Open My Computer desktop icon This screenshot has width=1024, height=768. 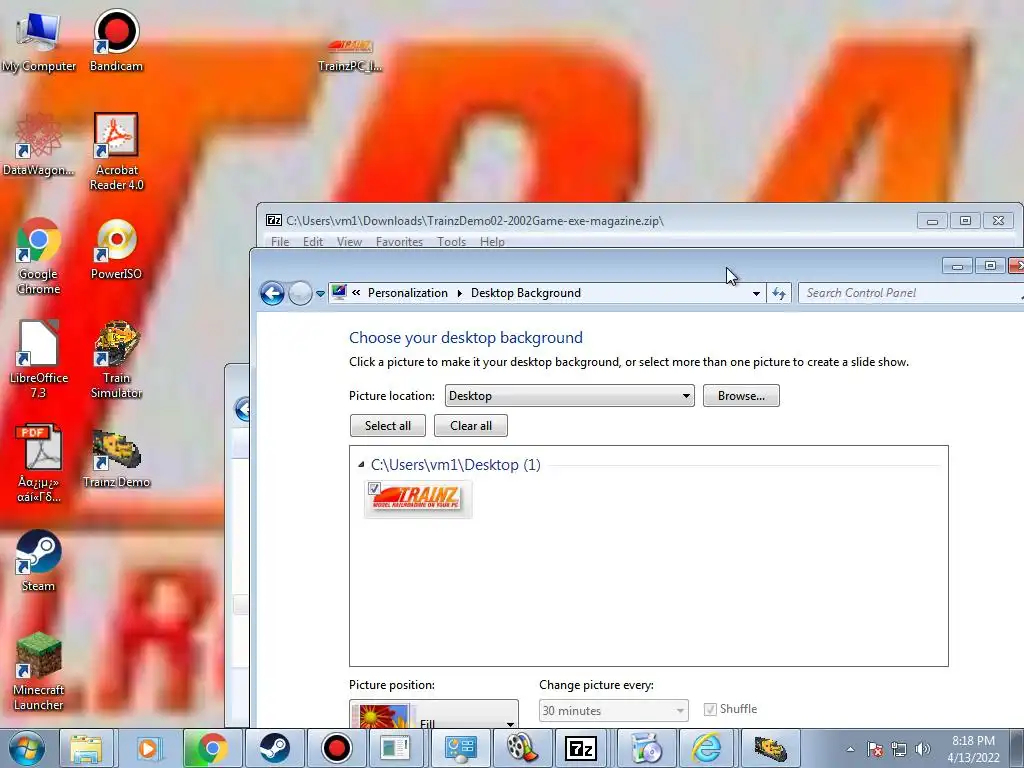[x=38, y=39]
